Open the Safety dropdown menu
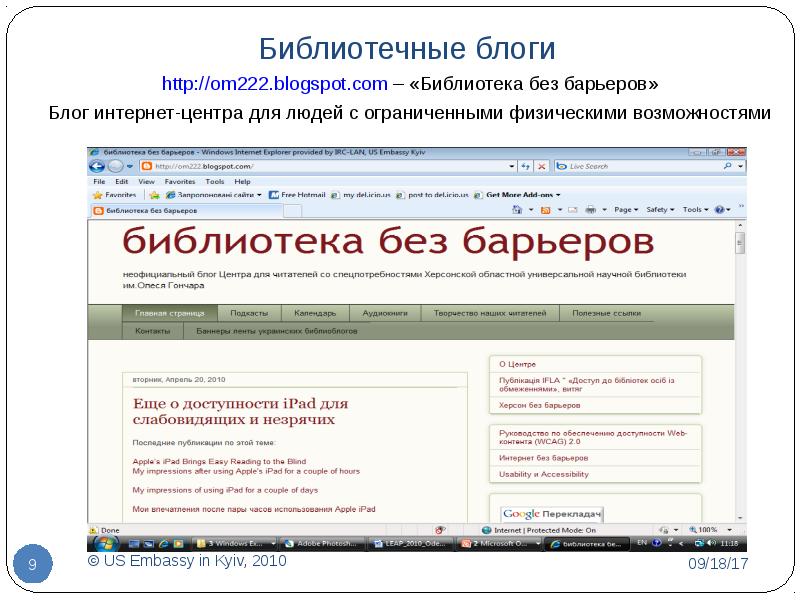Image resolution: width=800 pixels, height=600 pixels. pyautogui.click(x=659, y=210)
